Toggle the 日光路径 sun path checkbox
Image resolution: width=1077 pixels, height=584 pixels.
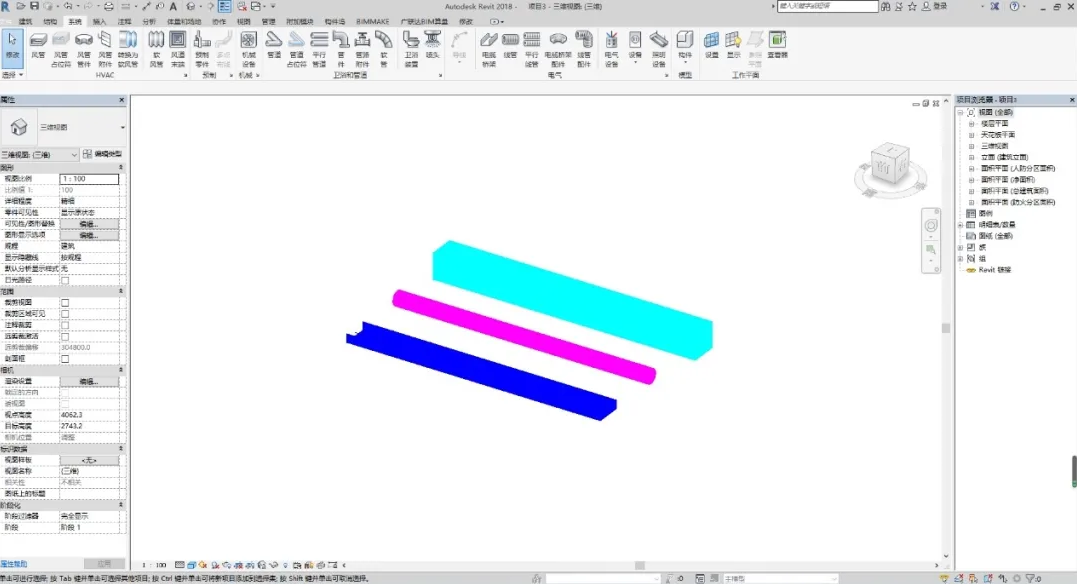coord(65,280)
